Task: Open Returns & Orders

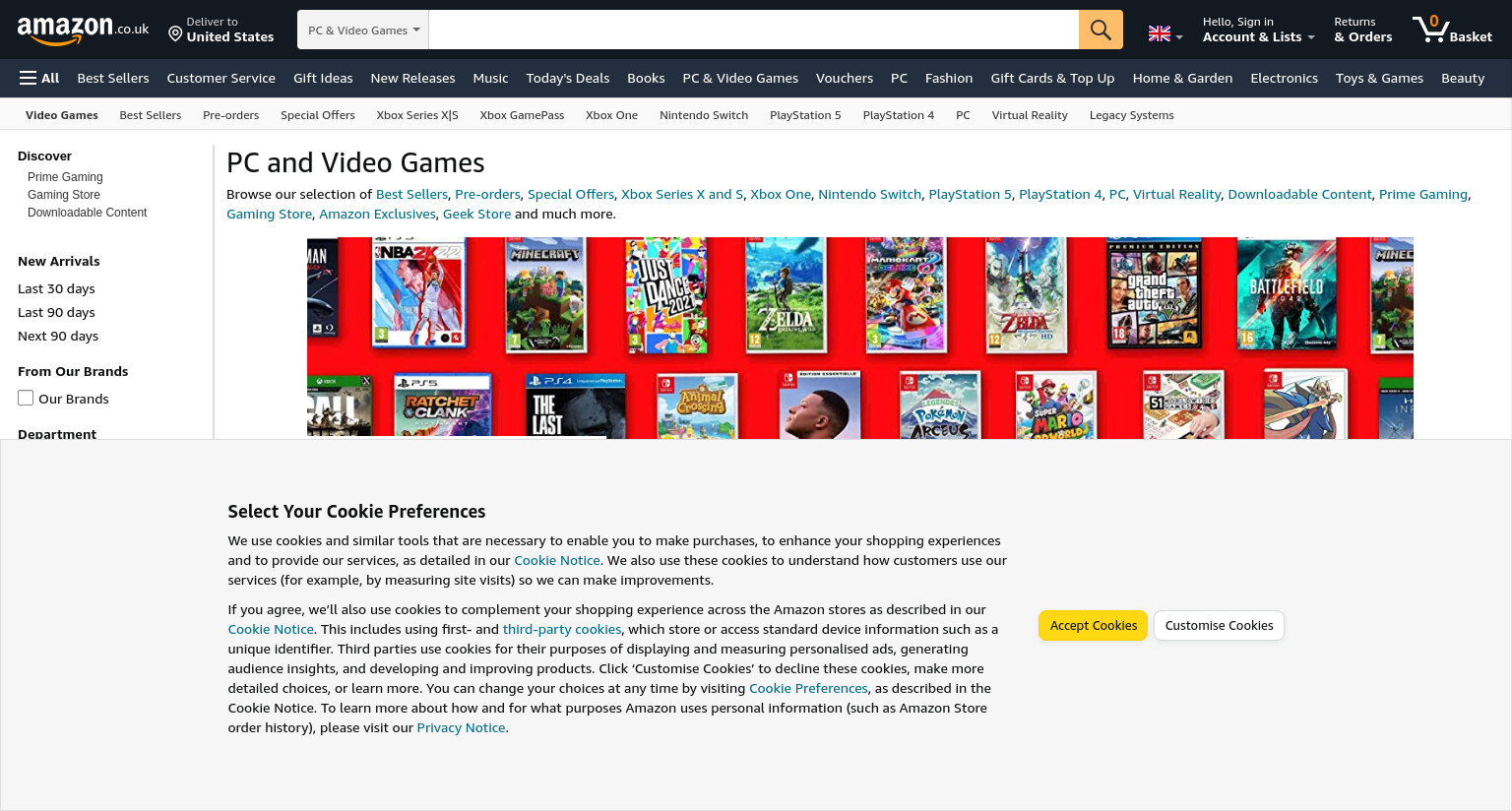Action: 1362,30
